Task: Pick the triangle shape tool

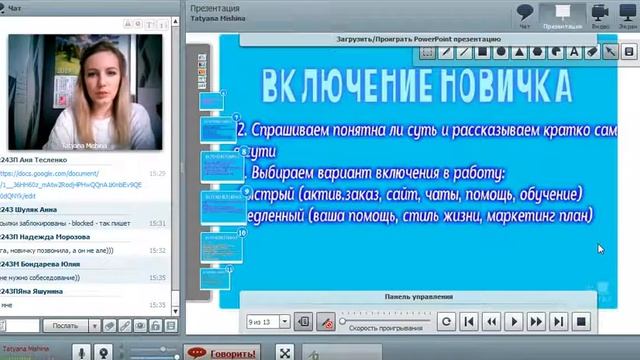Action: click(519, 52)
